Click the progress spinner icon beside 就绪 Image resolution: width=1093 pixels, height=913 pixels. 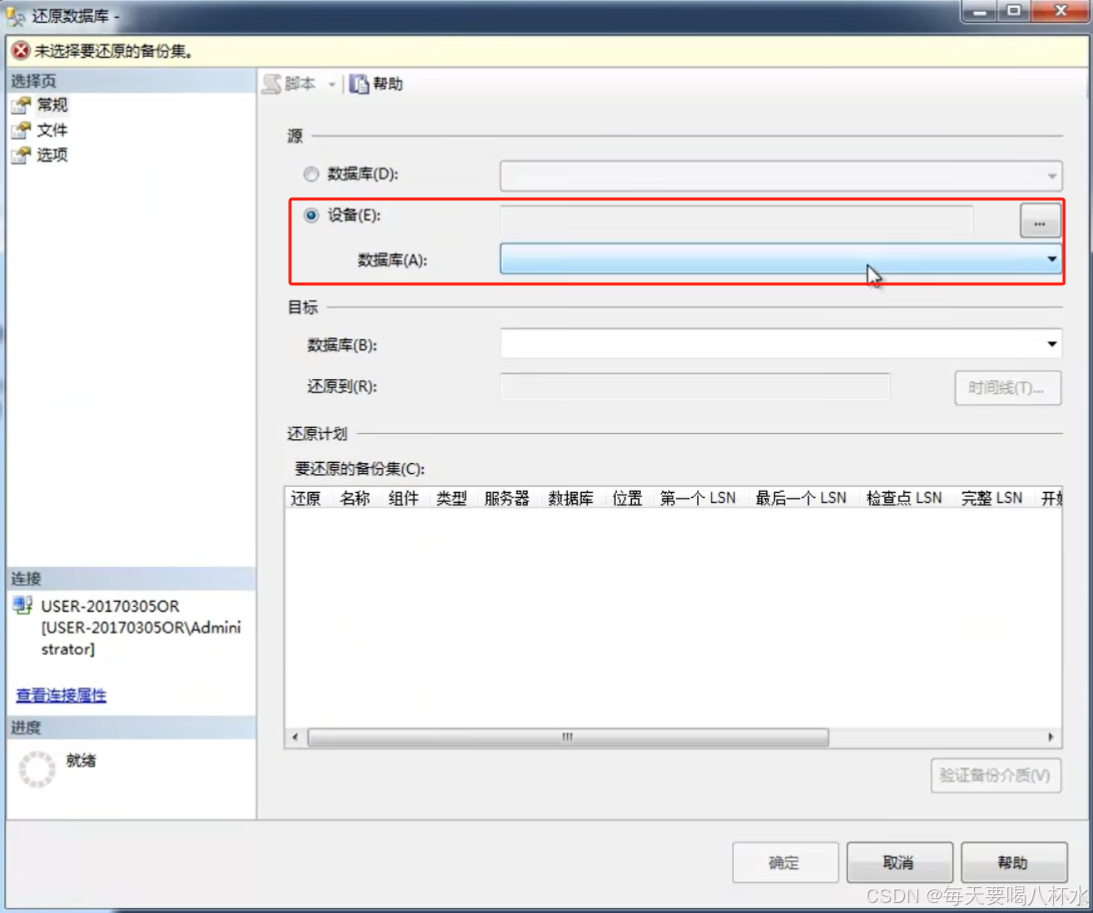36,769
